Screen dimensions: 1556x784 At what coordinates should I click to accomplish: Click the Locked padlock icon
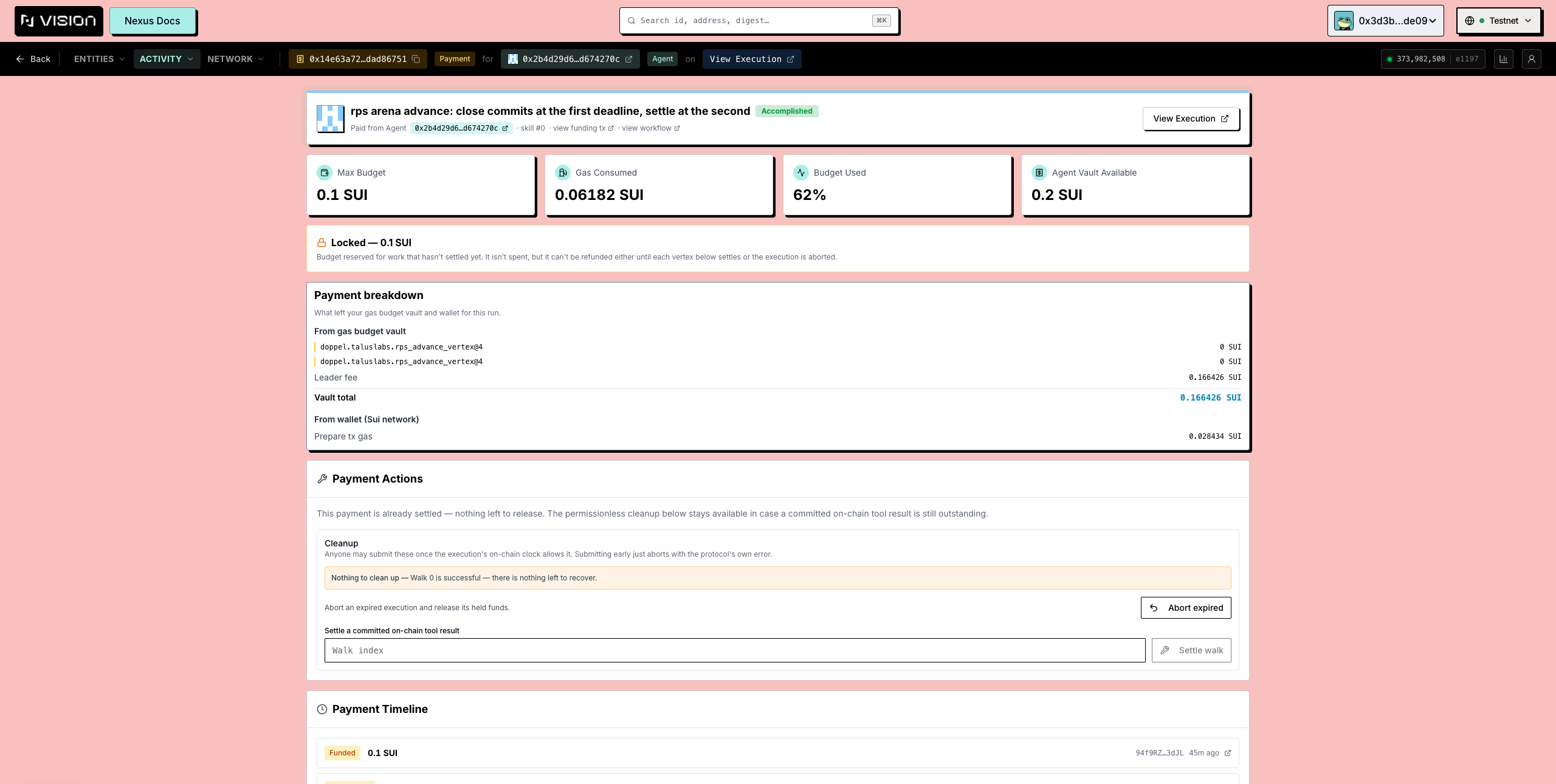click(x=322, y=242)
